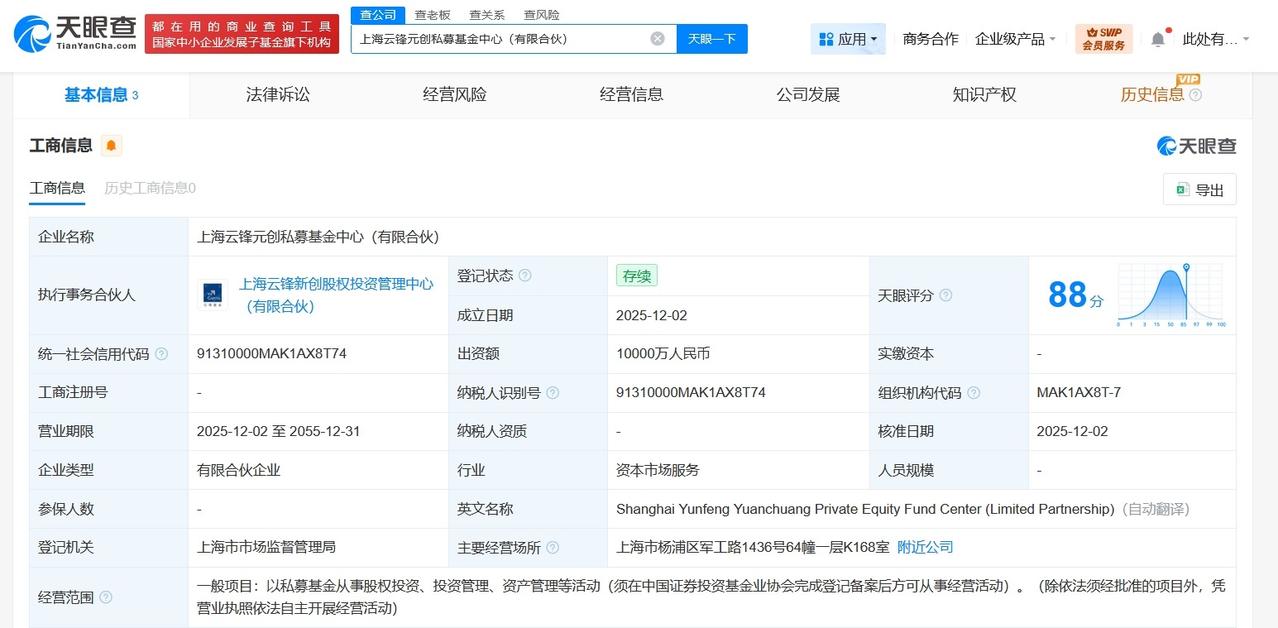Click the help icon beside 登记状态
The height and width of the screenshot is (628, 1278).
(x=525, y=275)
